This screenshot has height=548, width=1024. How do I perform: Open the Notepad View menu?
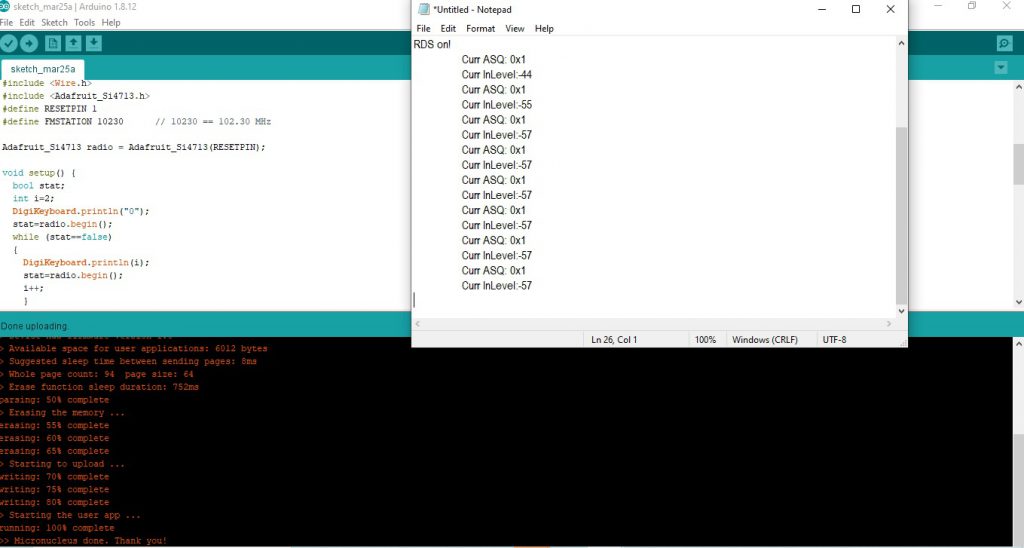click(514, 29)
